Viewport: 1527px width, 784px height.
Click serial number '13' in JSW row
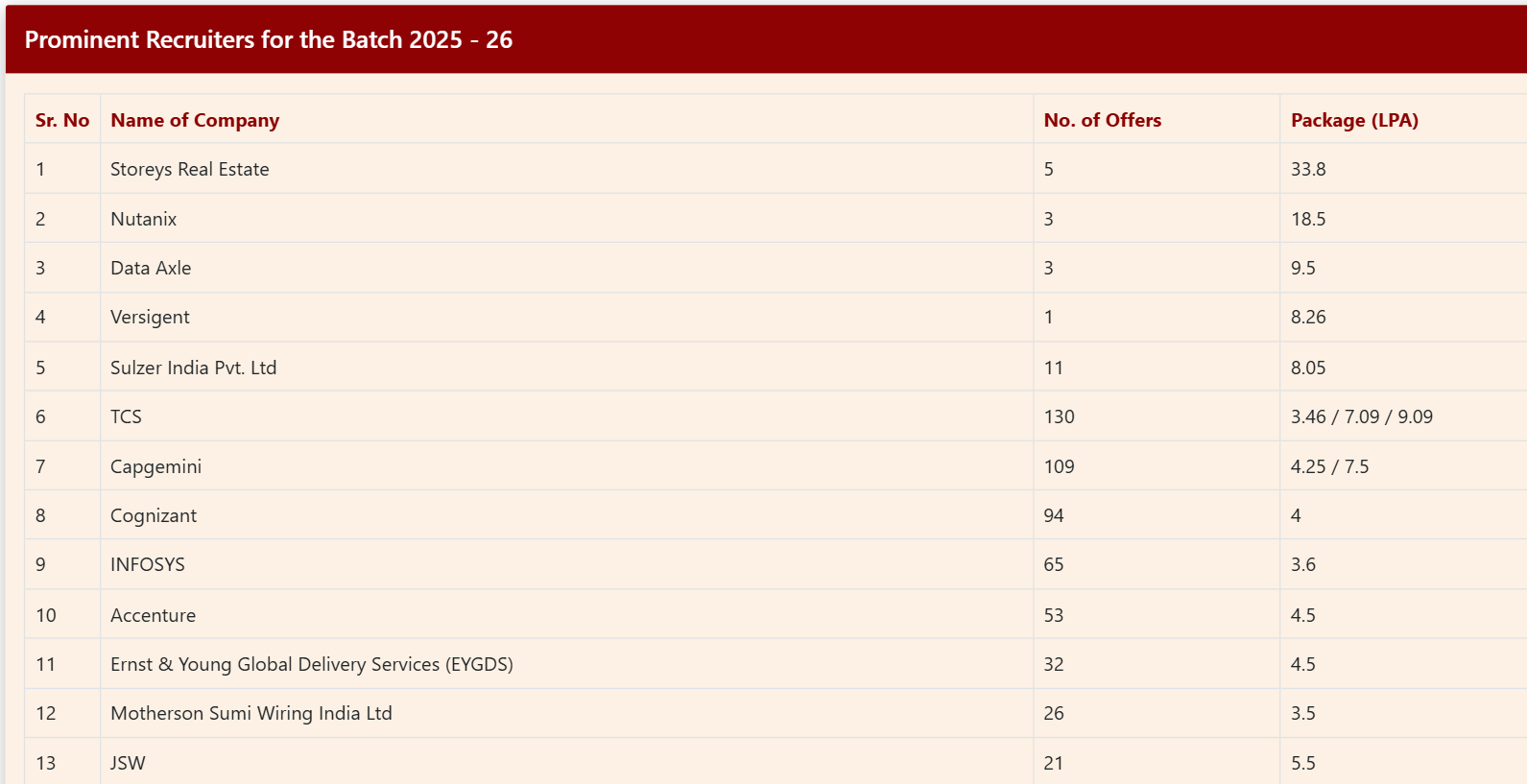(x=45, y=763)
